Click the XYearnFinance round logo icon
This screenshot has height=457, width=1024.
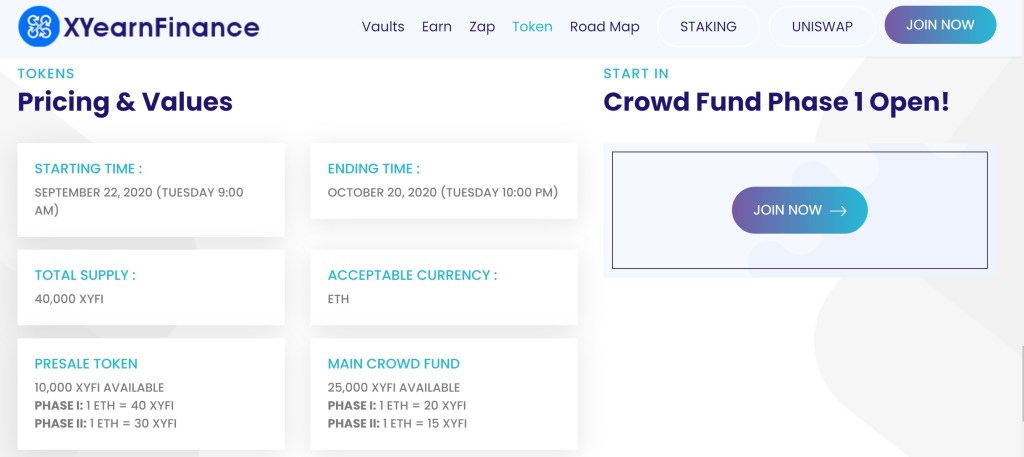point(39,27)
